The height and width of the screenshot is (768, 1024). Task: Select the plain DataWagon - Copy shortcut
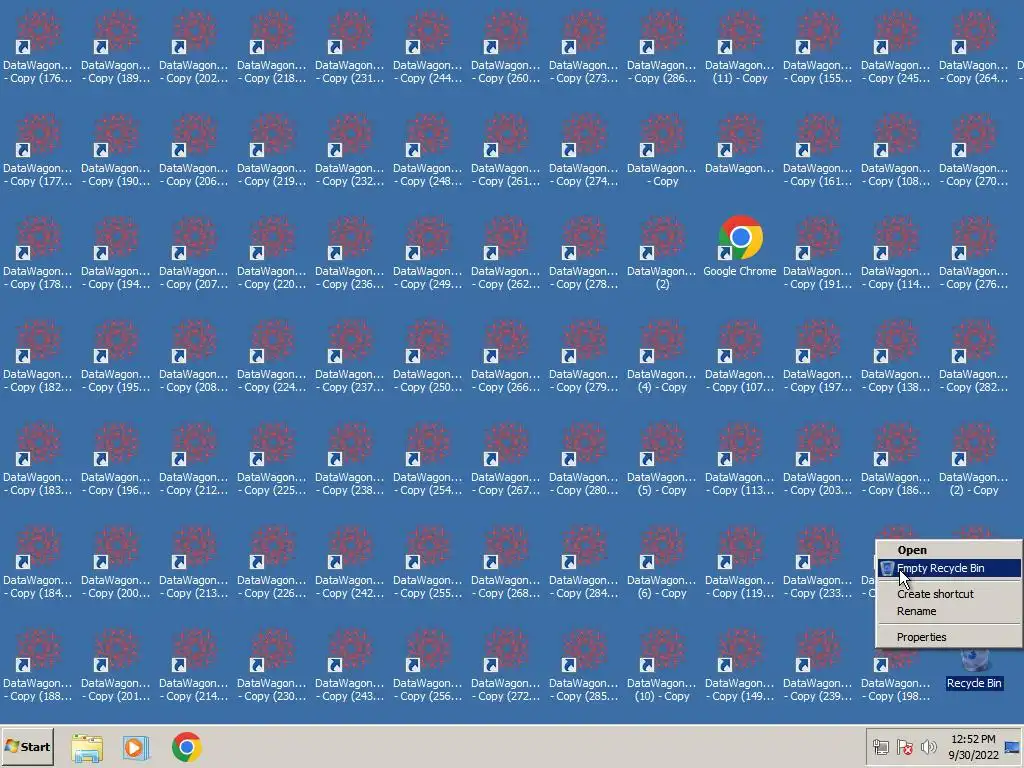(662, 150)
